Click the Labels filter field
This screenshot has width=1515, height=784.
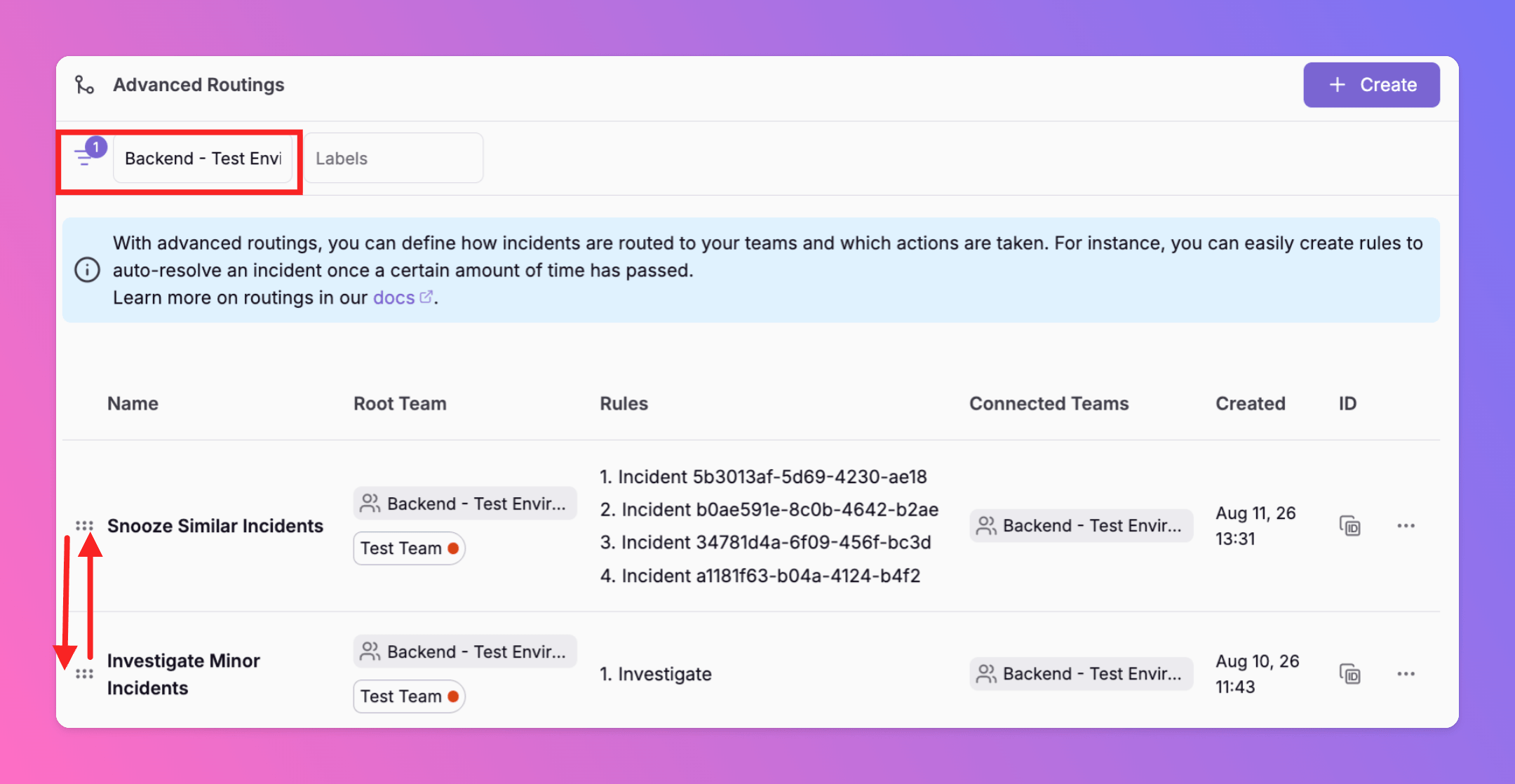click(x=393, y=158)
